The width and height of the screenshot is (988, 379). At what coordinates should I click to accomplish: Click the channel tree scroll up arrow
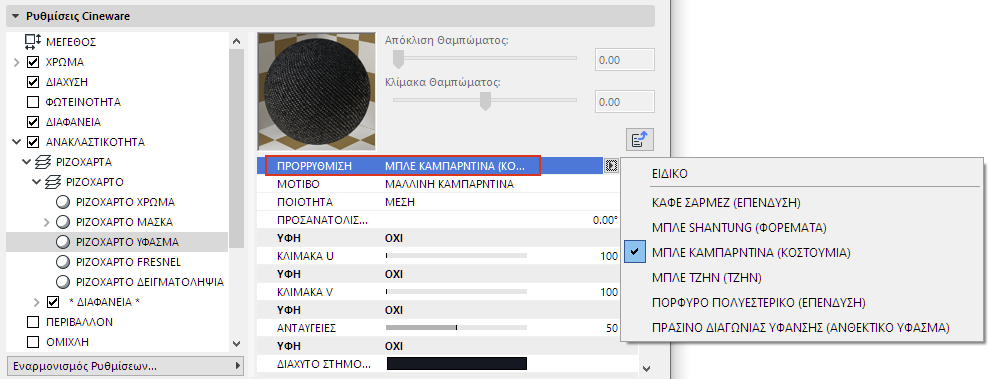pos(236,41)
